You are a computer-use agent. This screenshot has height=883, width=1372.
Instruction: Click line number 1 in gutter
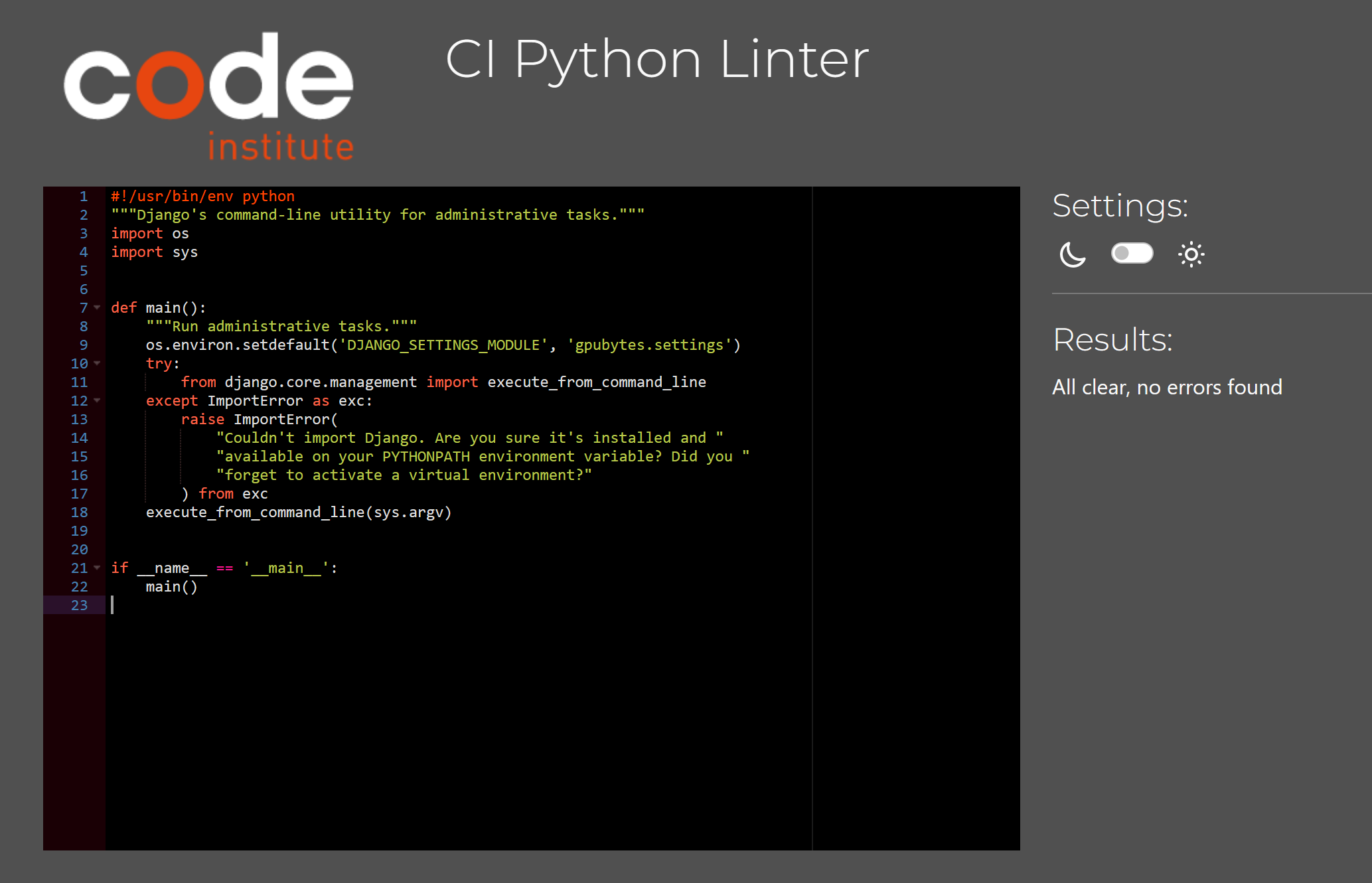pos(84,196)
